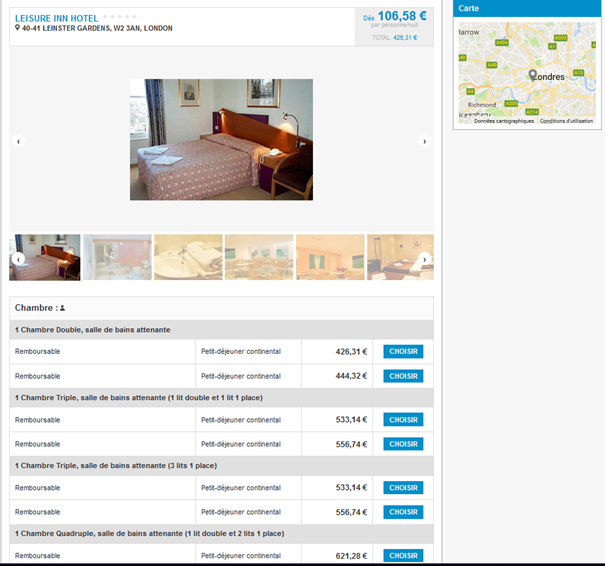The width and height of the screenshot is (605, 566).
Task: Select the fourth thumbnail photo
Action: (x=259, y=257)
